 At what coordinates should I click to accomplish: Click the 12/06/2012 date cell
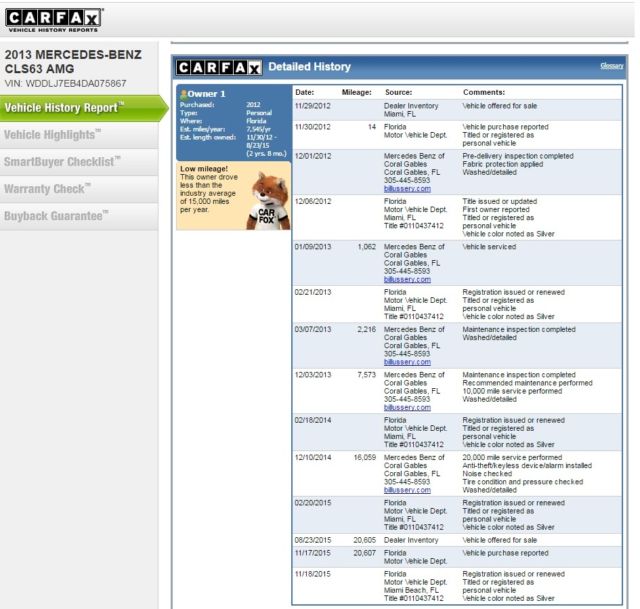point(312,201)
